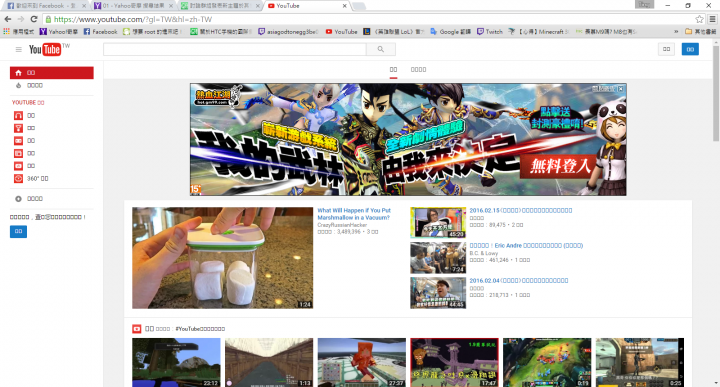Close the ad banner with its X icon
The image size is (720, 387).
621,89
